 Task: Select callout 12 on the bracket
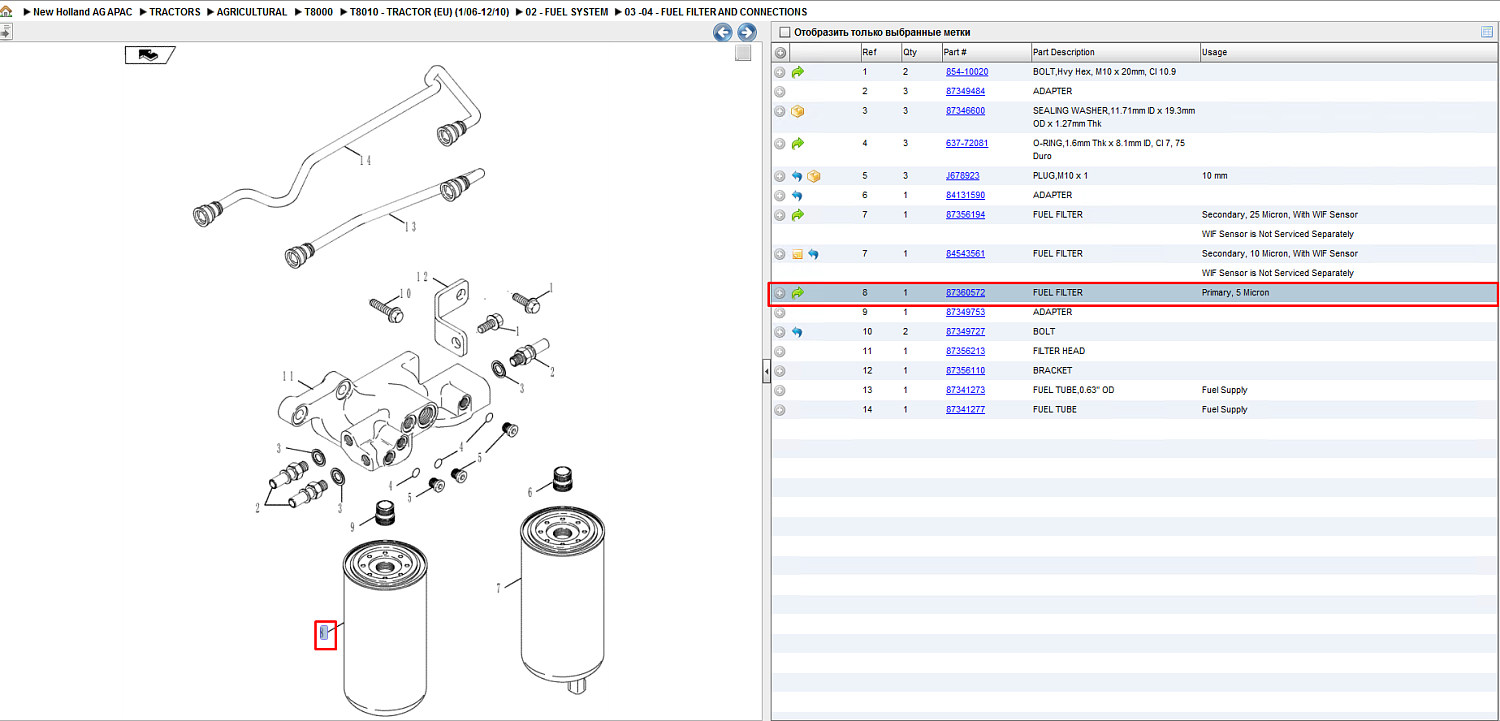(x=422, y=277)
